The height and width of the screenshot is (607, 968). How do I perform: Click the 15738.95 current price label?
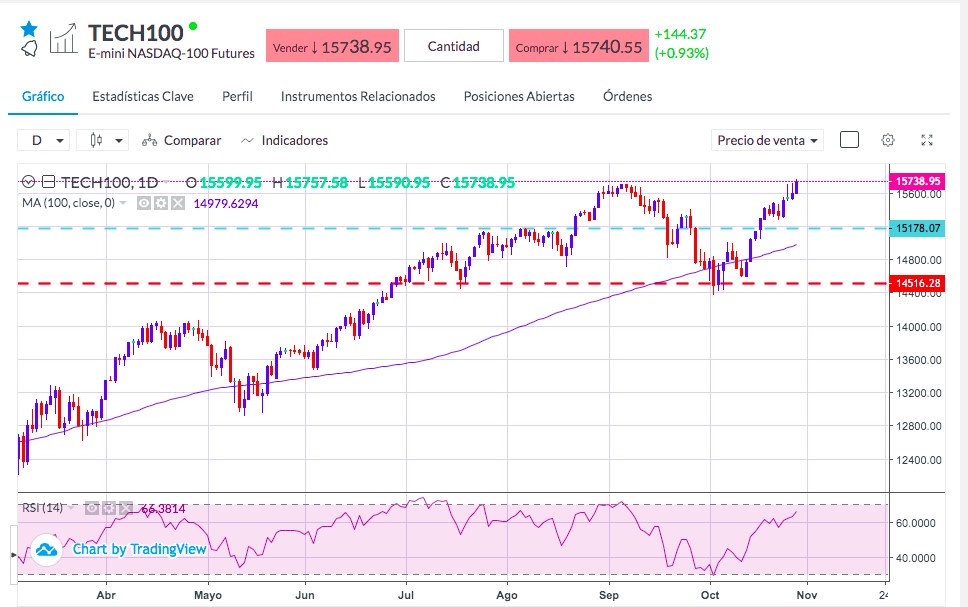(917, 181)
